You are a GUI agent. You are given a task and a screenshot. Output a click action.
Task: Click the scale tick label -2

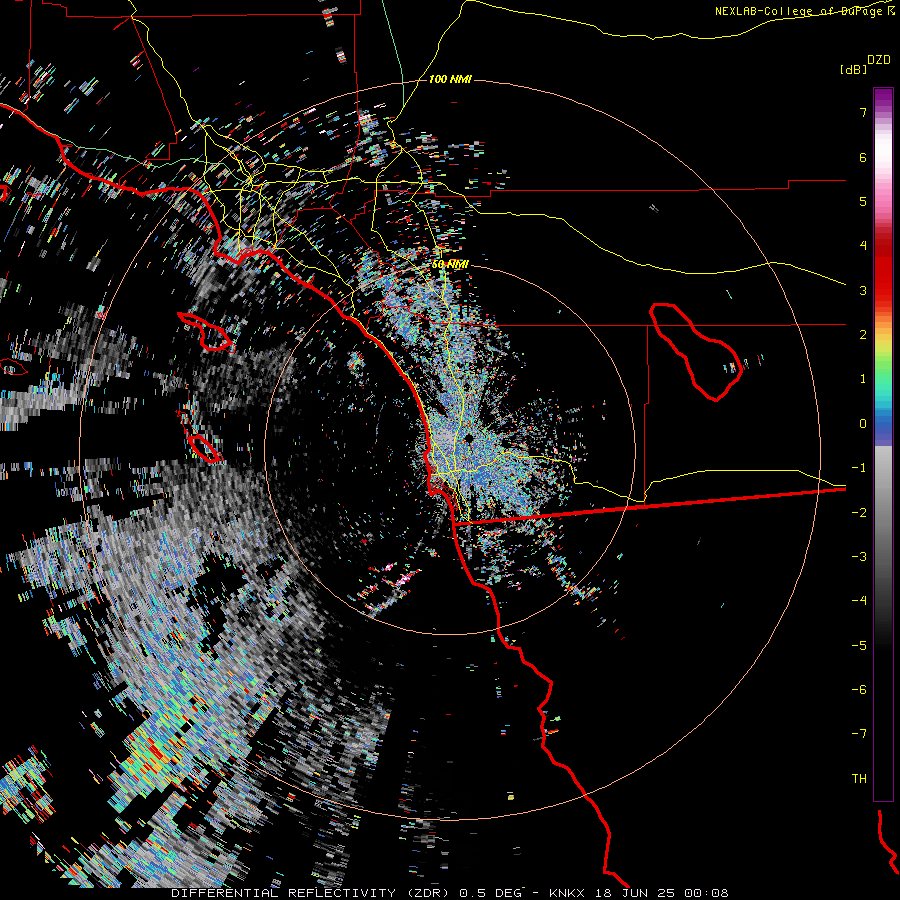click(859, 513)
